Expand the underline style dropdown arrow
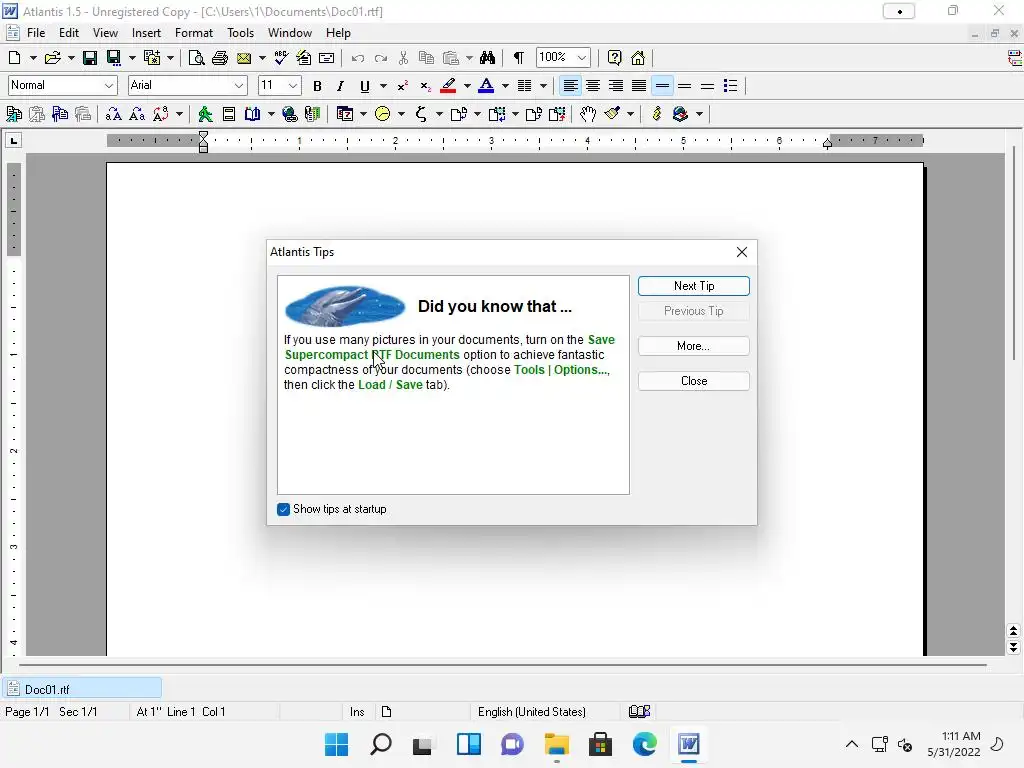 [383, 86]
